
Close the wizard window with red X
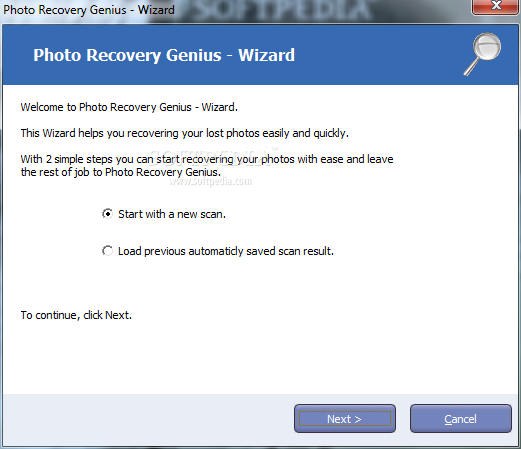(x=495, y=6)
